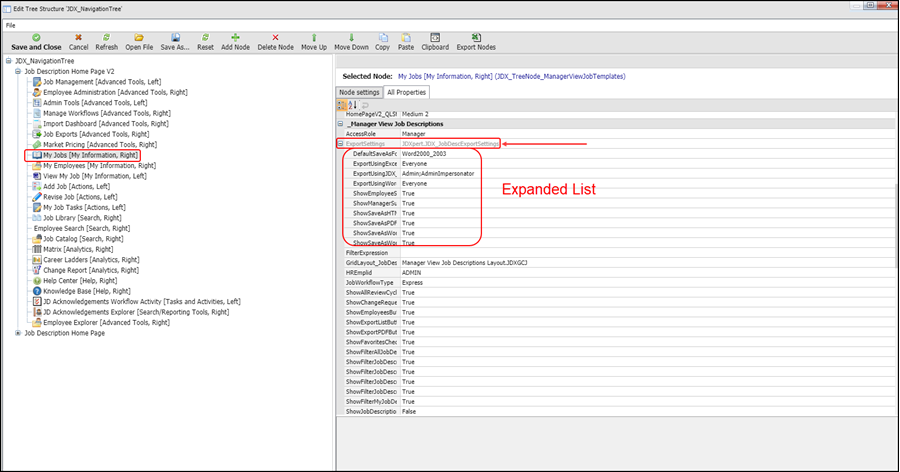Open the Clipboard toolbar icon

point(435,37)
